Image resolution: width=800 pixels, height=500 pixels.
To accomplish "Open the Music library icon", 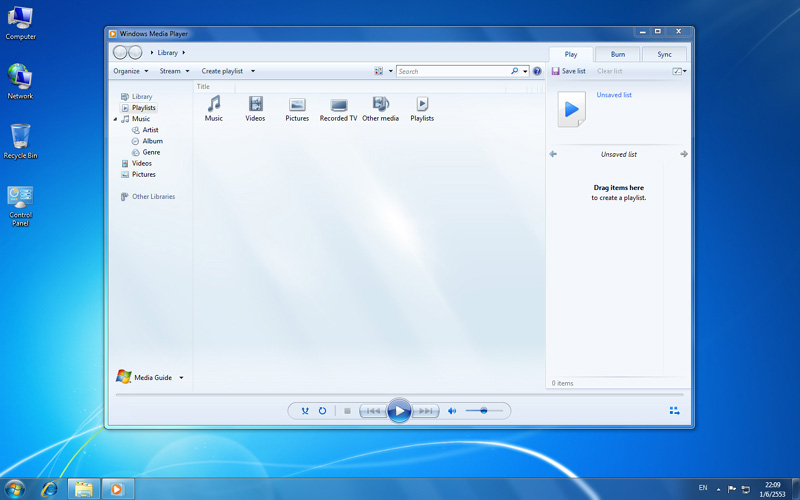I will tap(214, 104).
